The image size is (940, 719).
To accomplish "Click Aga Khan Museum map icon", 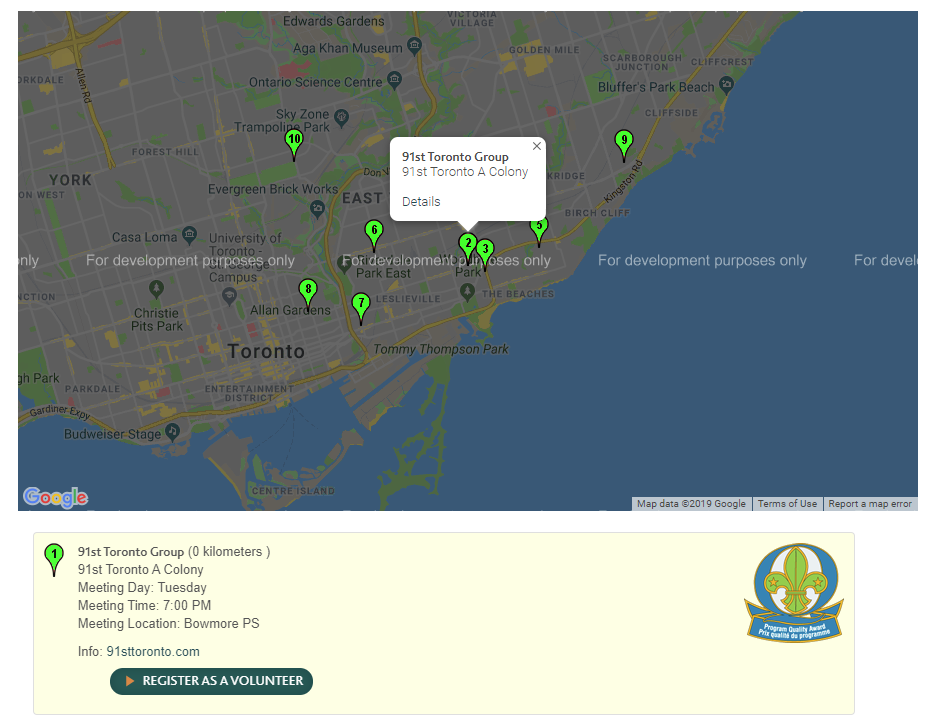I will pyautogui.click(x=414, y=46).
